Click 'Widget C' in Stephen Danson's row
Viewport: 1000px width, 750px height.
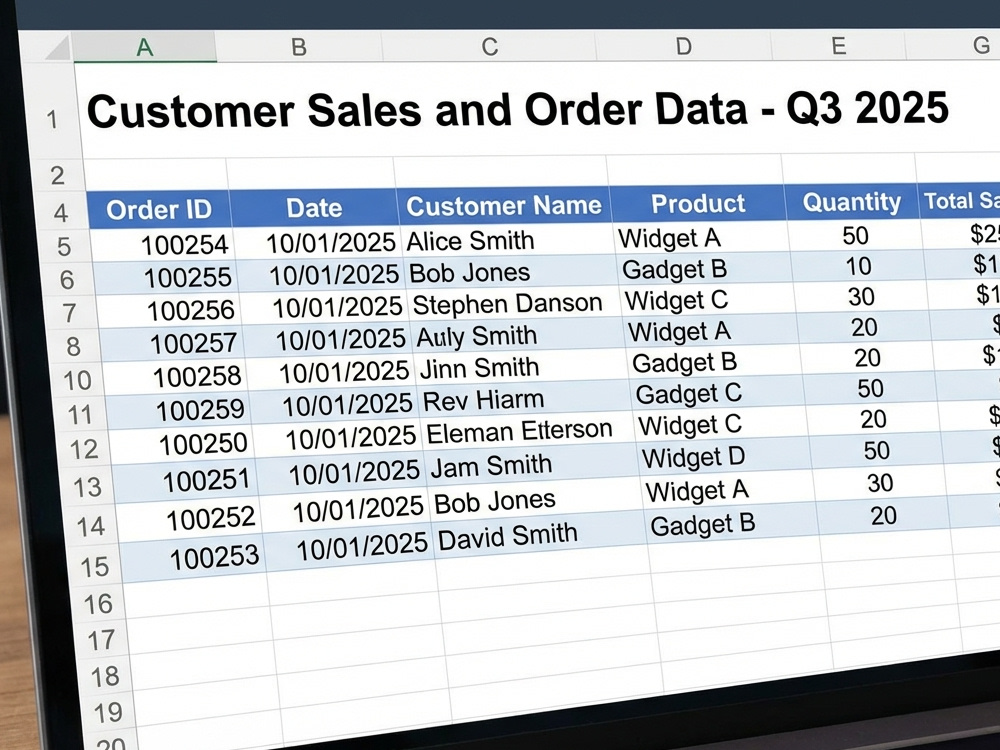click(x=708, y=300)
